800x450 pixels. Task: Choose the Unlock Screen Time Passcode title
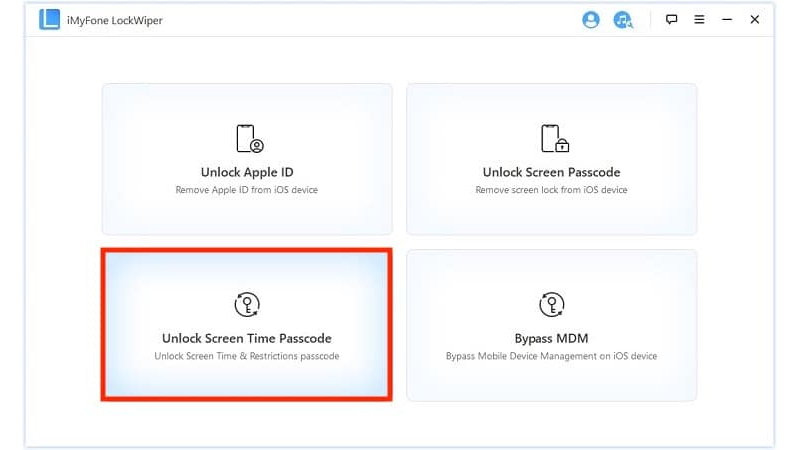(247, 338)
